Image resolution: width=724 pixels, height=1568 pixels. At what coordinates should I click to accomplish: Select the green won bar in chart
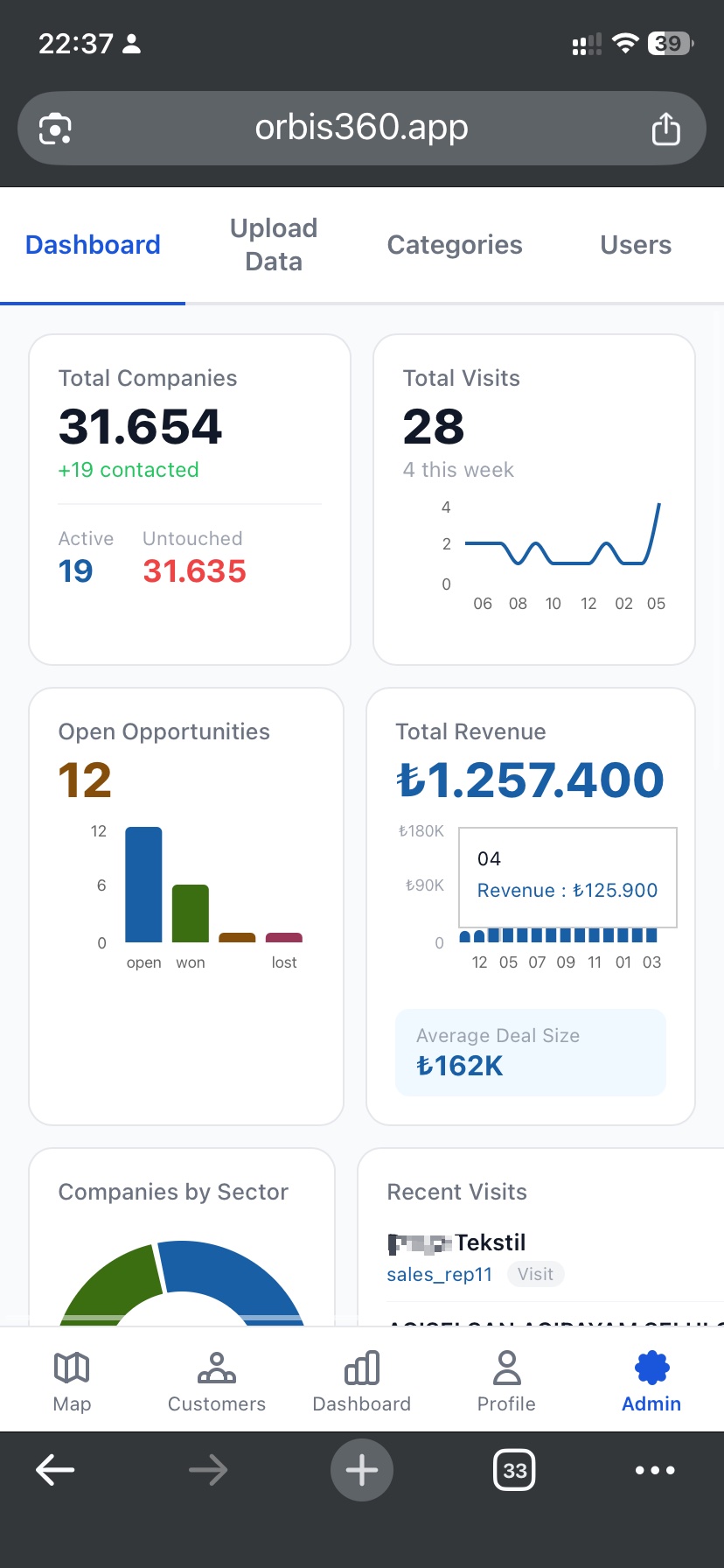(191, 913)
